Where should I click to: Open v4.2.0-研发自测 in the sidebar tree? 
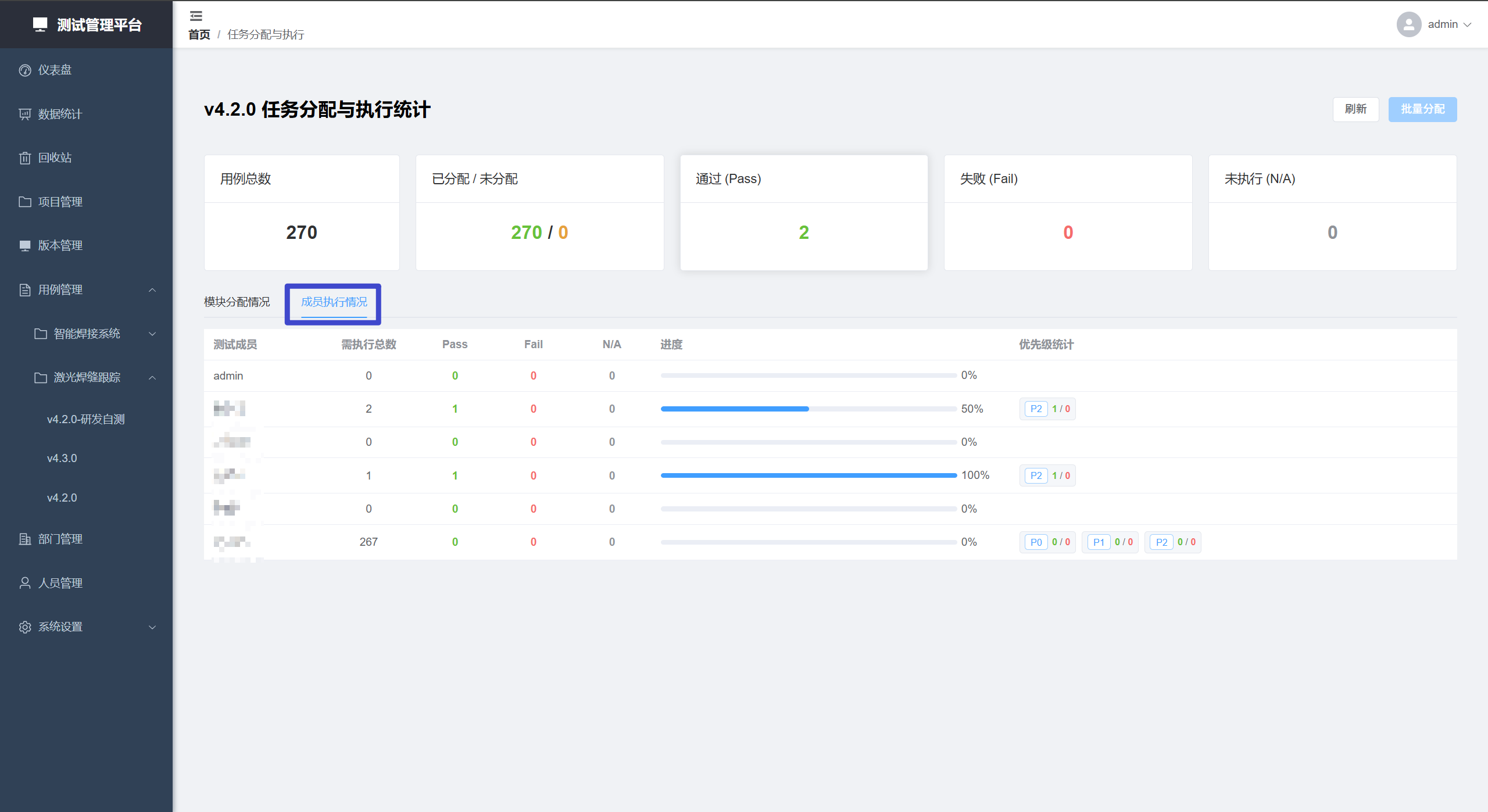[86, 419]
